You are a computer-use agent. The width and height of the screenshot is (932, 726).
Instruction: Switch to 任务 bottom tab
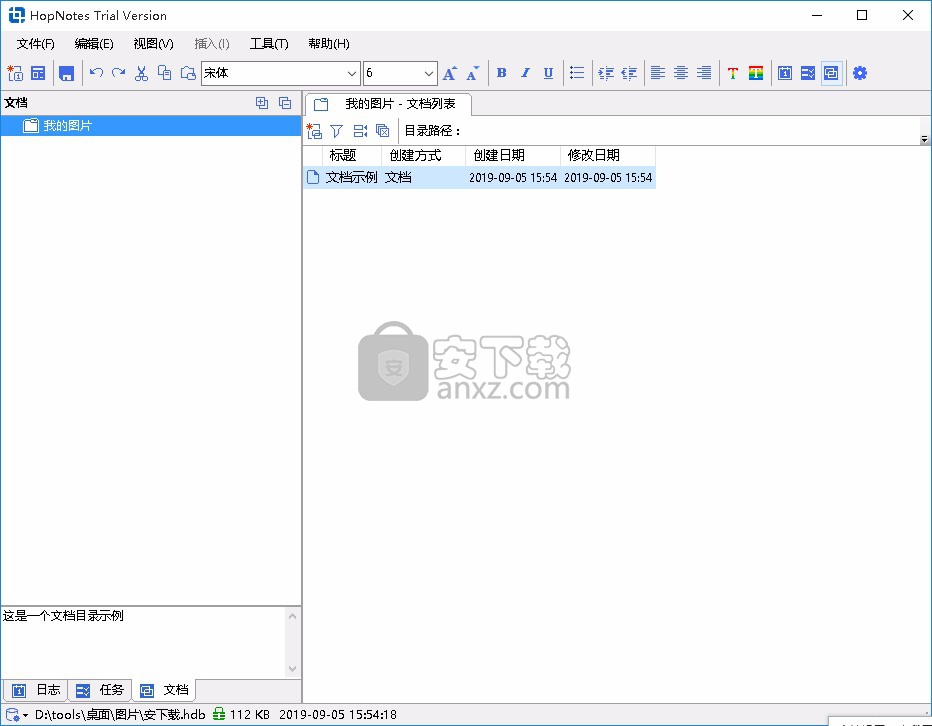click(99, 690)
